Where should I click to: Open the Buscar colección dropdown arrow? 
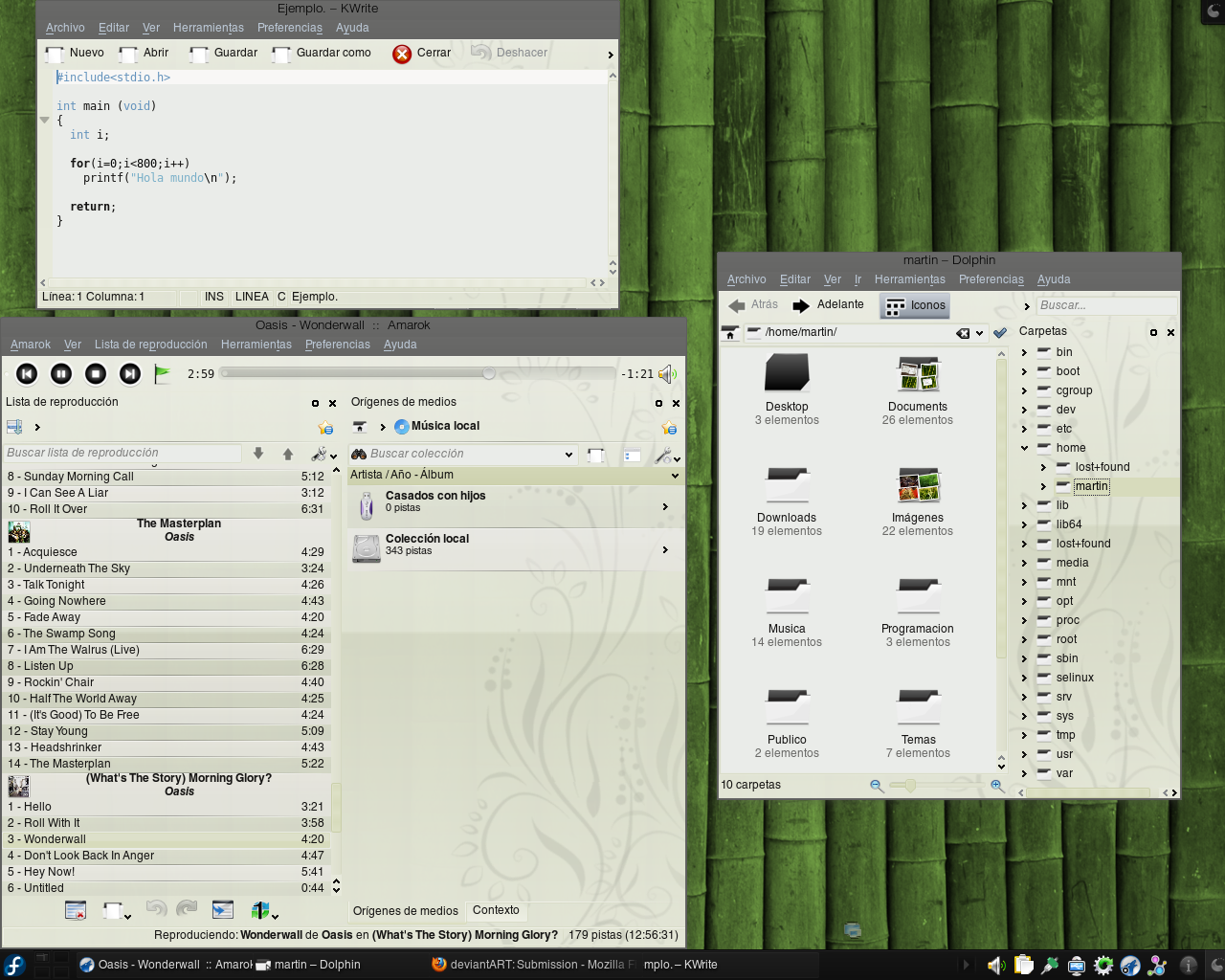coord(568,455)
